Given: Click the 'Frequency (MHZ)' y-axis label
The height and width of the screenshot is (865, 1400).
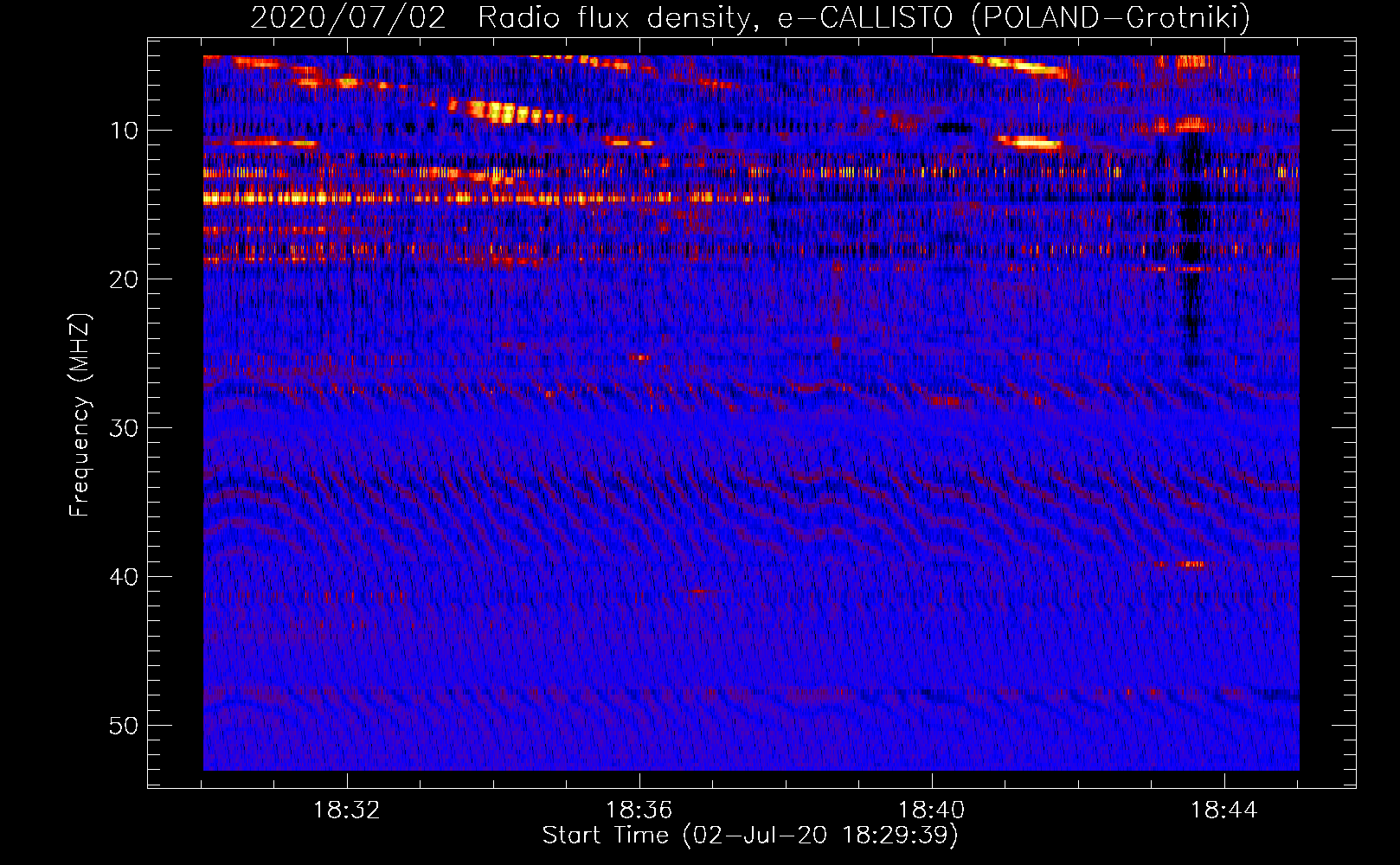Looking at the screenshot, I should [x=80, y=415].
